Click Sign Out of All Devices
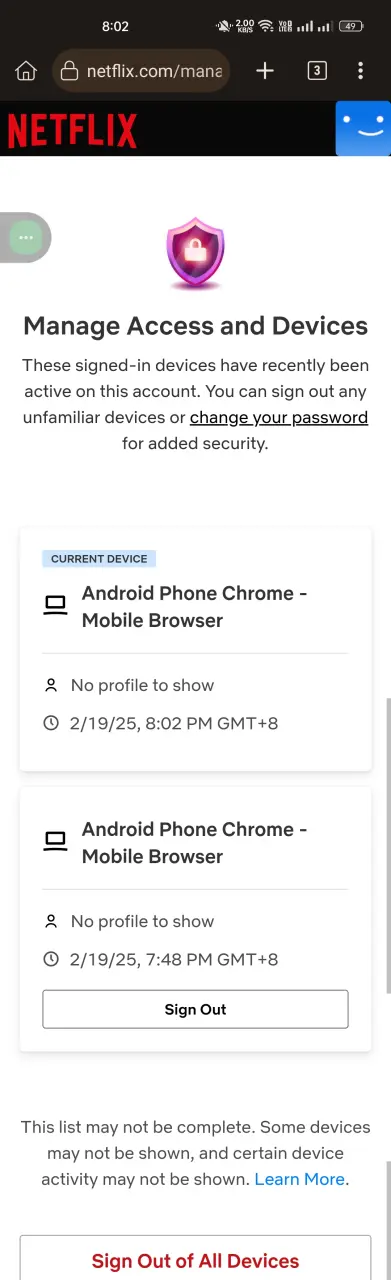Image resolution: width=391 pixels, height=1280 pixels. pos(195,1260)
